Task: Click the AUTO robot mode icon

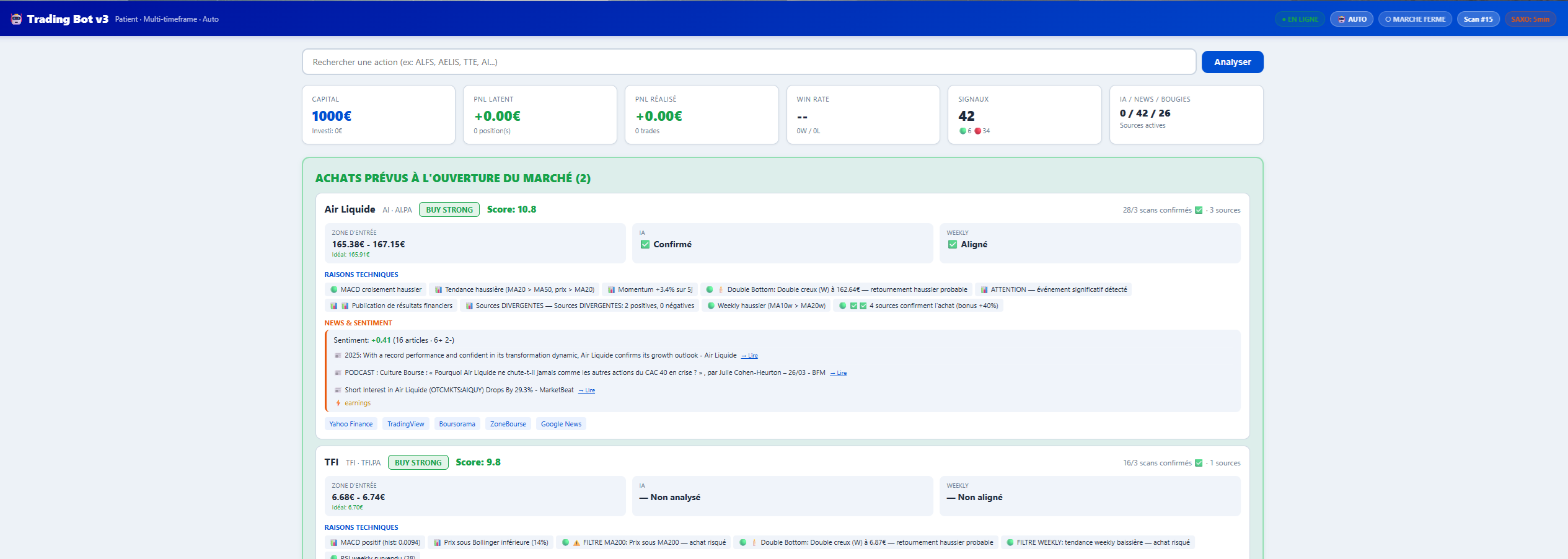Action: [x=1341, y=19]
